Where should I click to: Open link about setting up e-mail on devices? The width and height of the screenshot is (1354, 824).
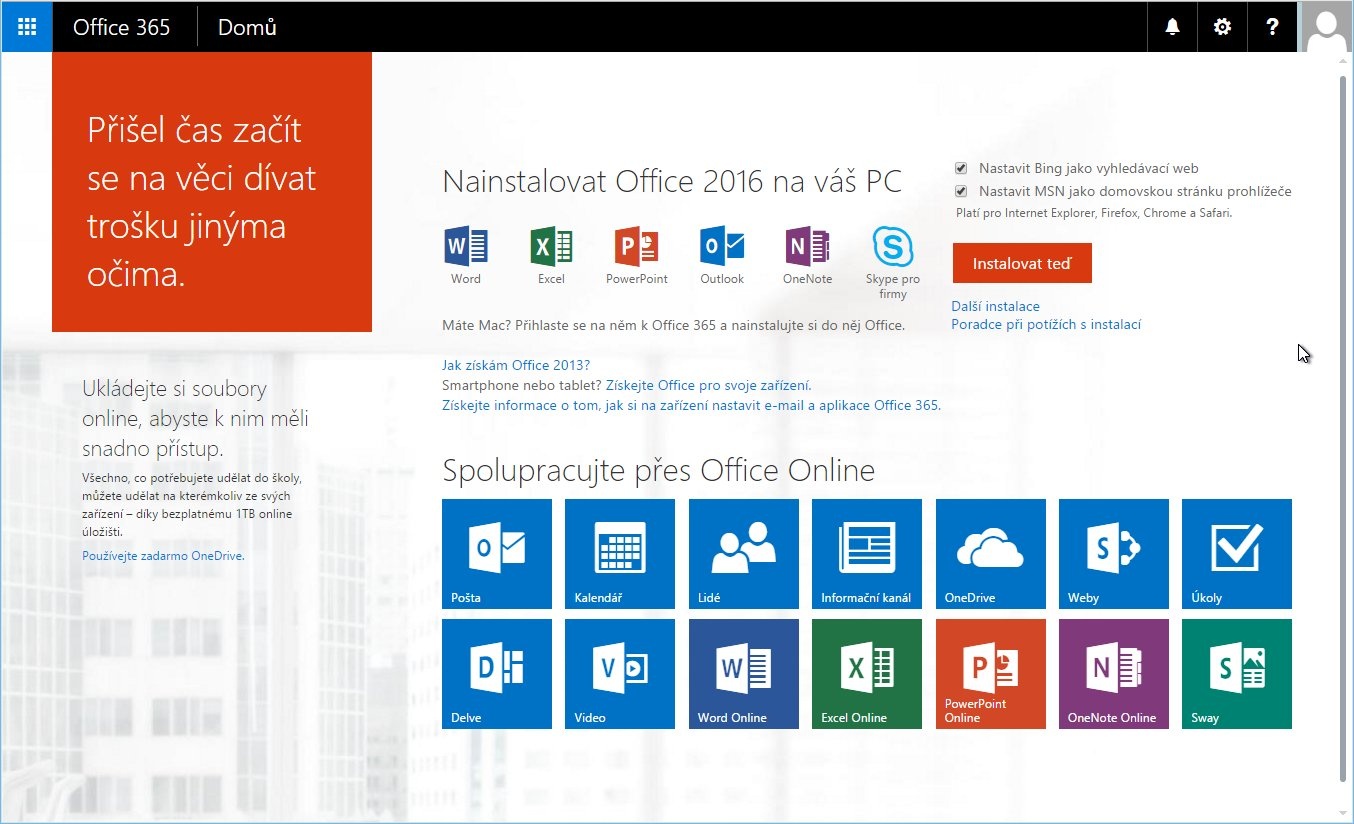[691, 405]
